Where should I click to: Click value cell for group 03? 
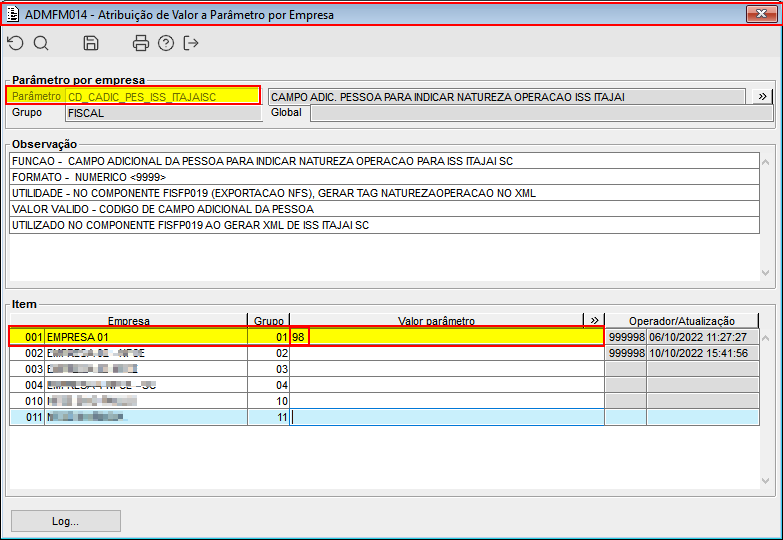coord(447,369)
